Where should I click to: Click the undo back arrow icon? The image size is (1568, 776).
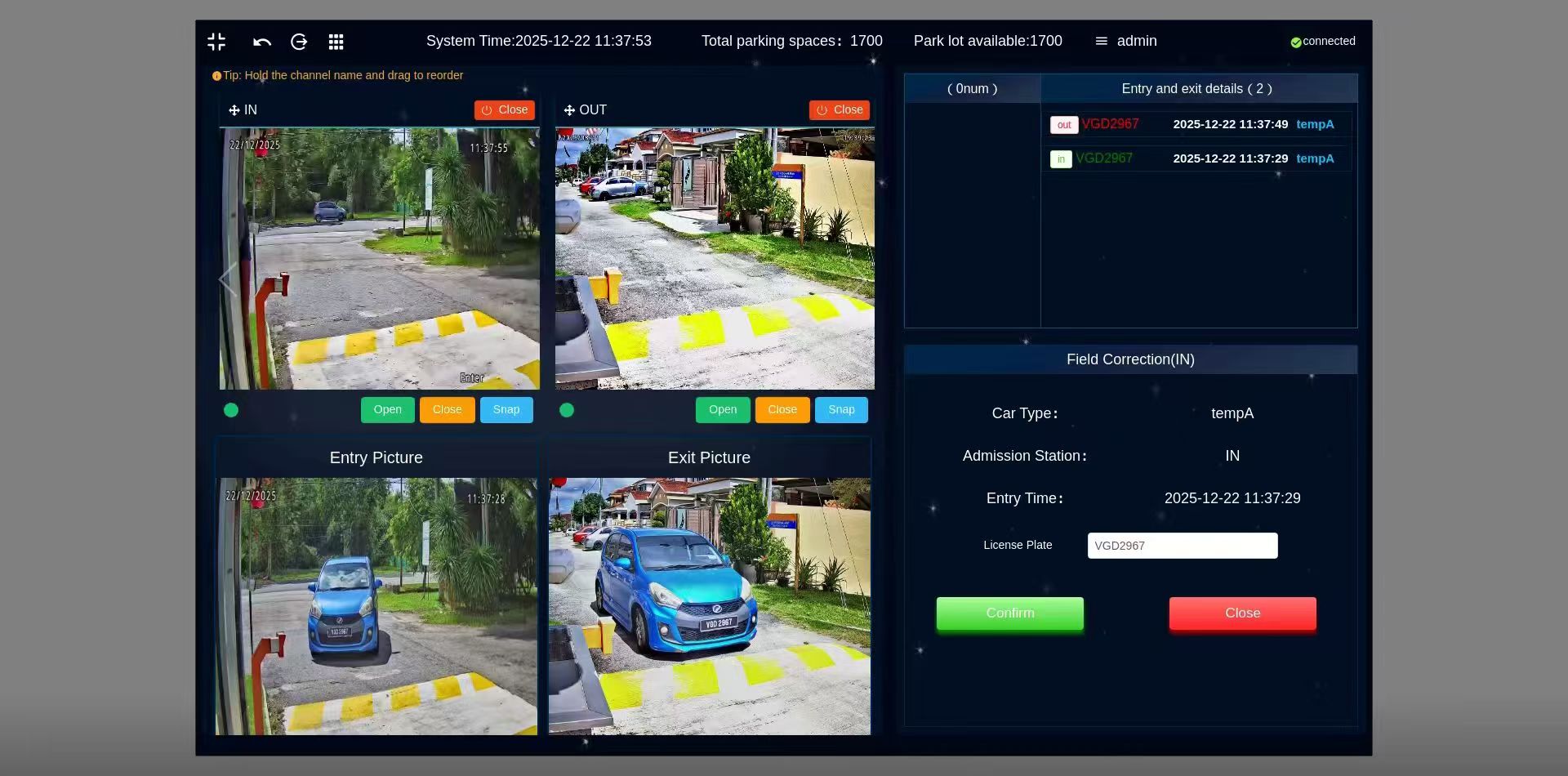coord(262,42)
